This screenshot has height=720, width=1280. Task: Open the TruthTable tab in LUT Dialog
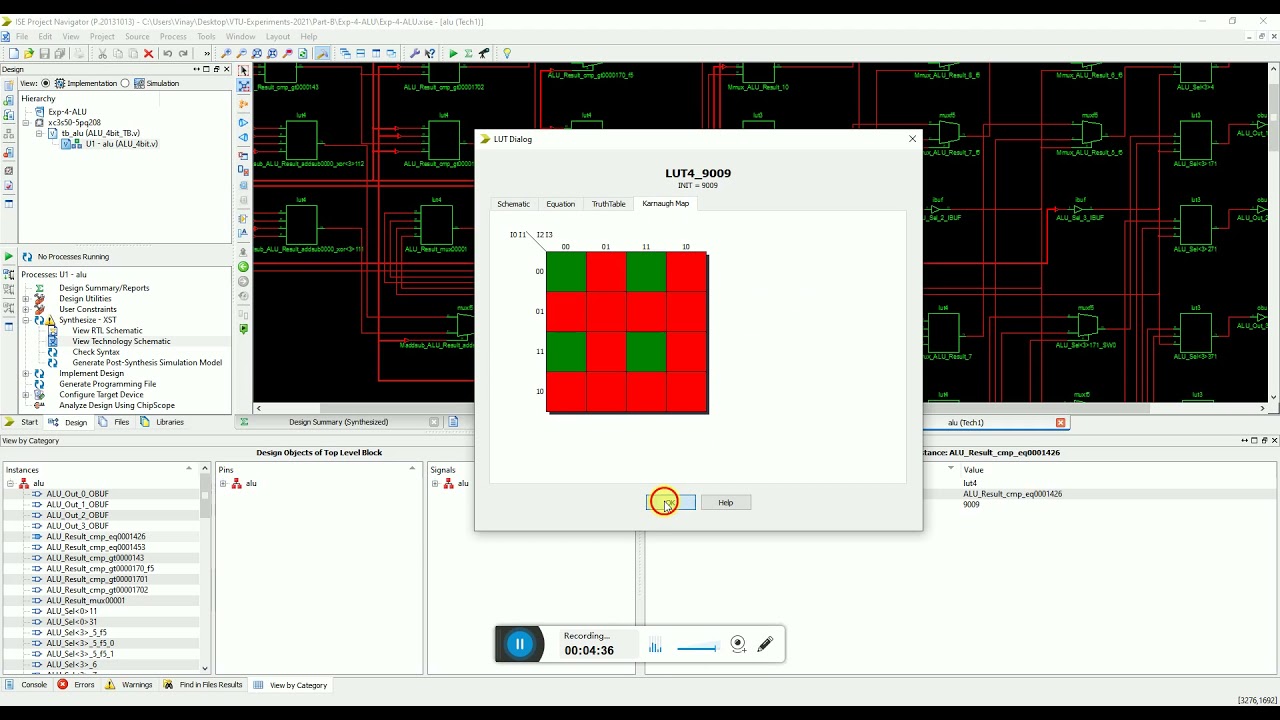tap(608, 204)
